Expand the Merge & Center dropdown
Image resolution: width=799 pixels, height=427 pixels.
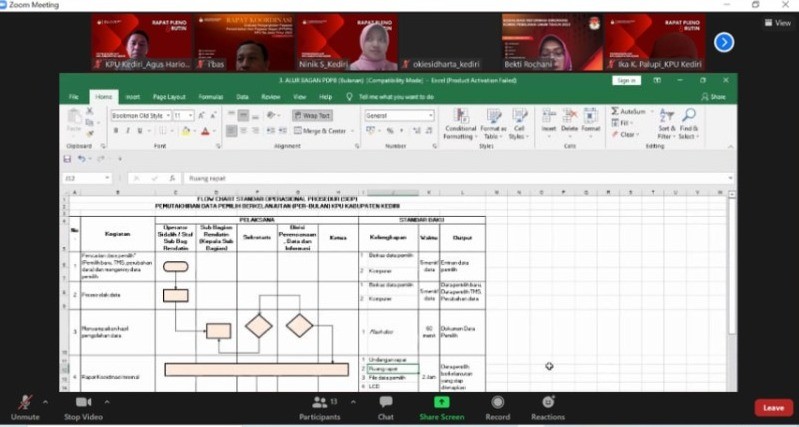pos(350,131)
